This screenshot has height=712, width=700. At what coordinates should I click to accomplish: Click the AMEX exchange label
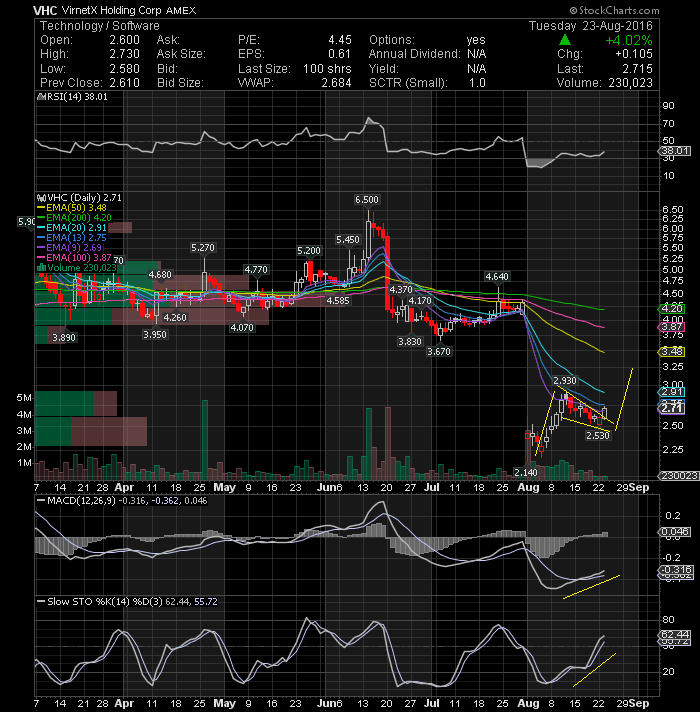coord(181,10)
